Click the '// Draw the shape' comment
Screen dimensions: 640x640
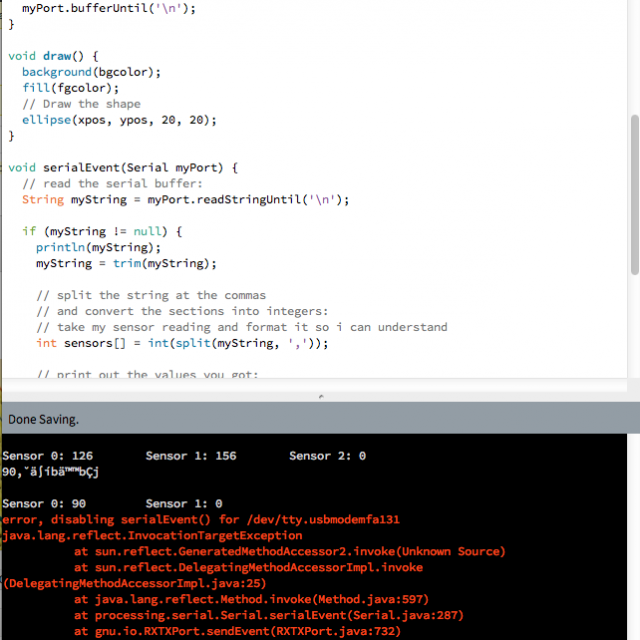pos(81,104)
